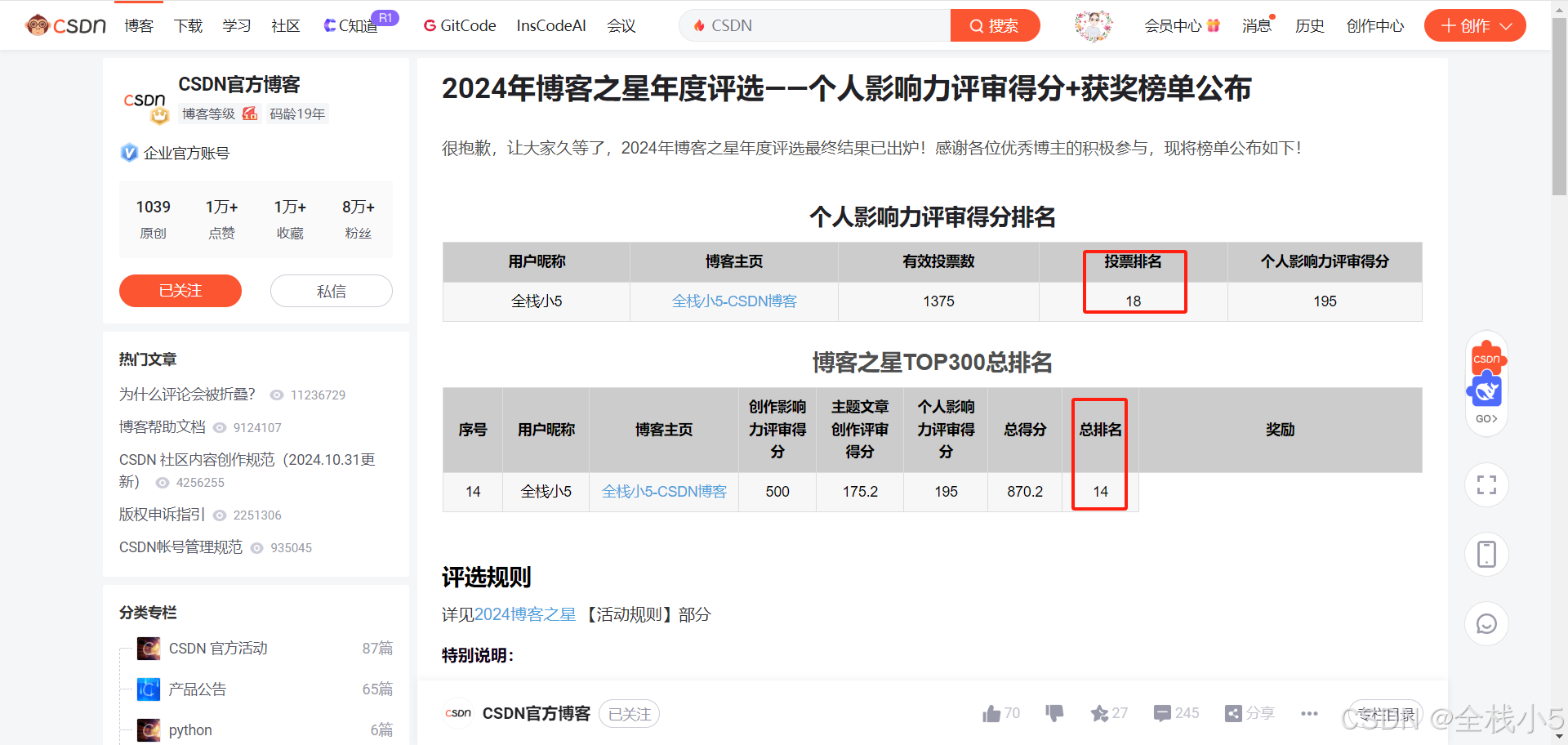
Task: Click the 会员中心 gift icon
Action: click(1213, 25)
